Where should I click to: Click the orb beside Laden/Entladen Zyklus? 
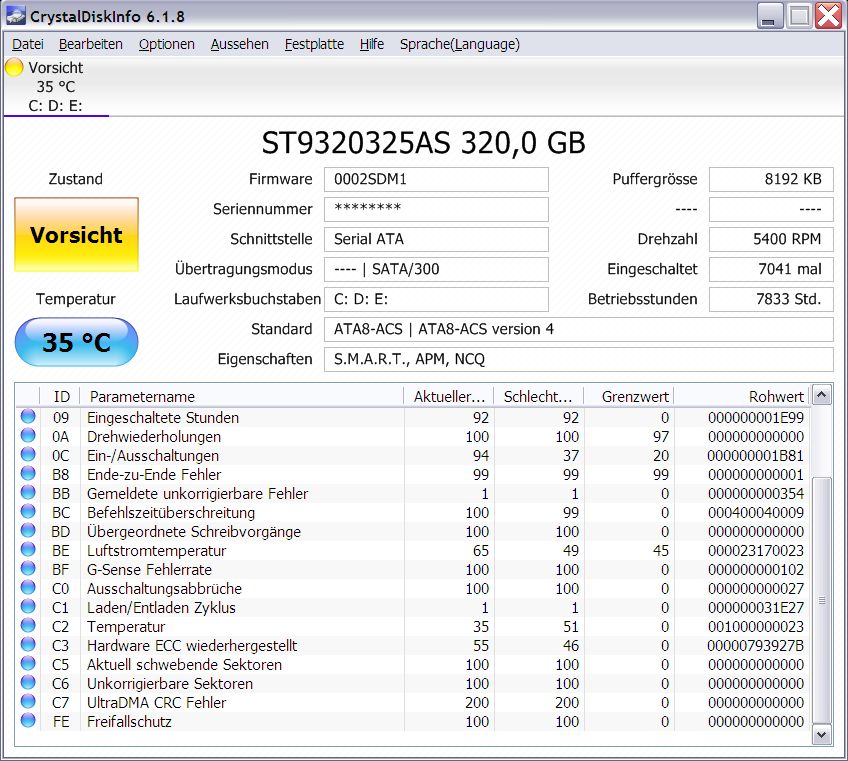(x=28, y=606)
